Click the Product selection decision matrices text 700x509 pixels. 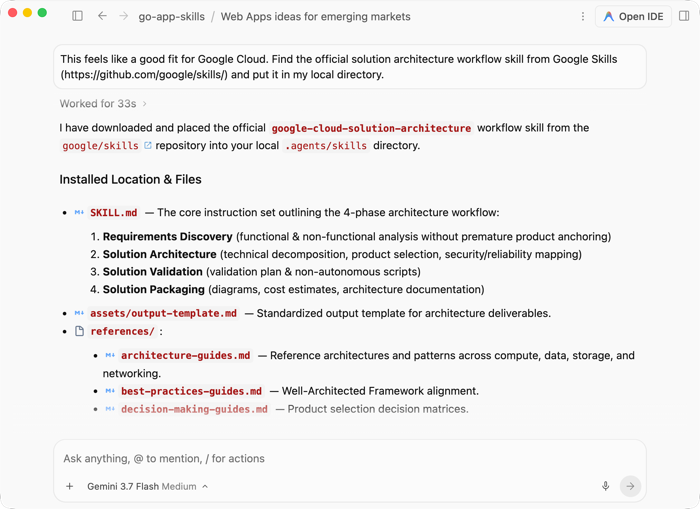pos(378,409)
